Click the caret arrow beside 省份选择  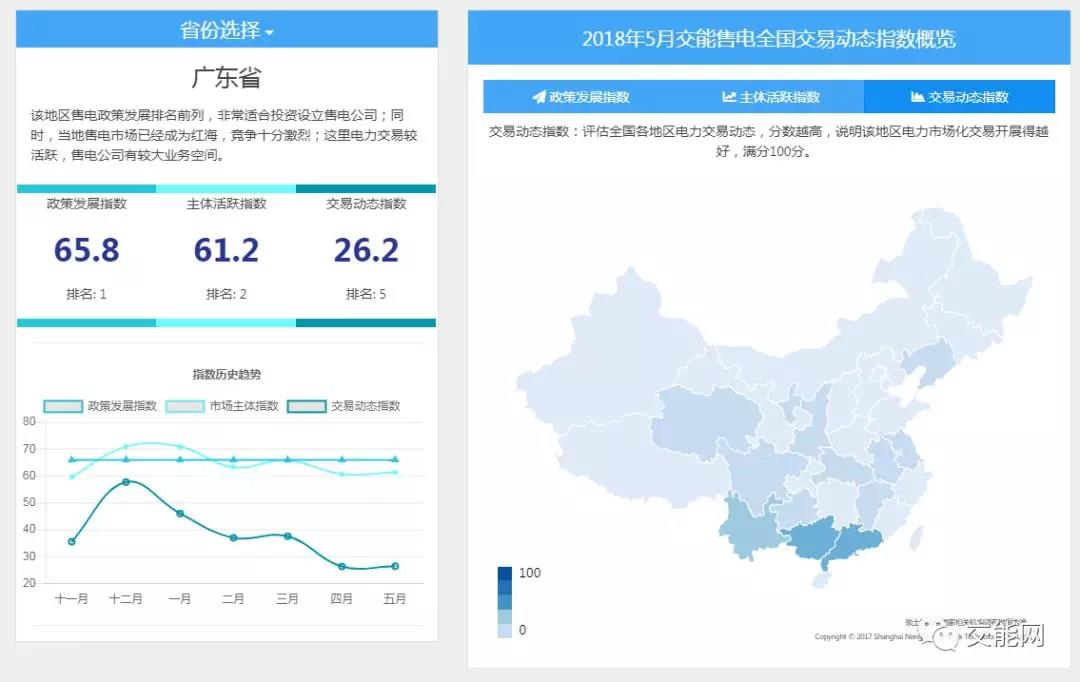click(269, 33)
